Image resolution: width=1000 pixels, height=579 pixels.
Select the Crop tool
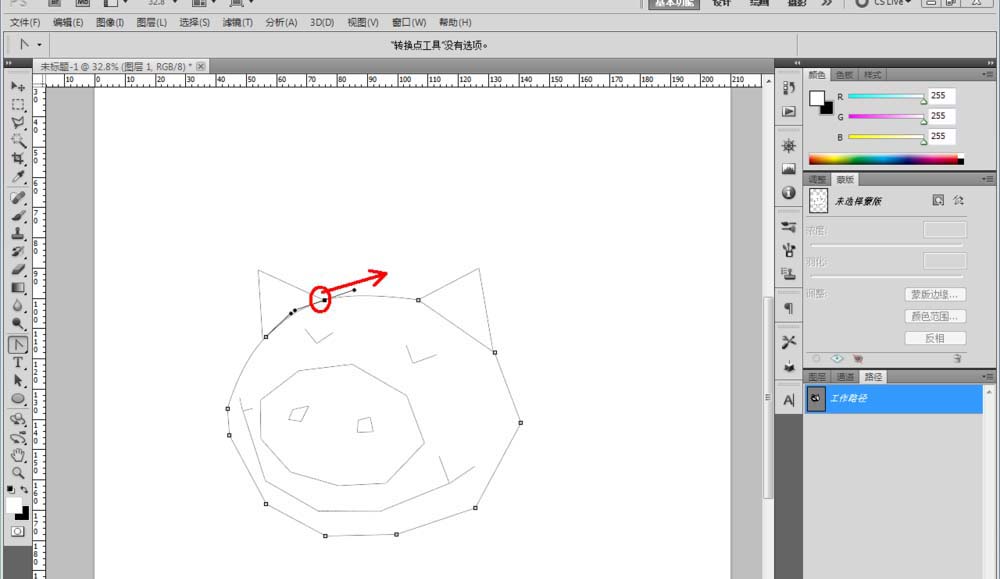pyautogui.click(x=18, y=158)
